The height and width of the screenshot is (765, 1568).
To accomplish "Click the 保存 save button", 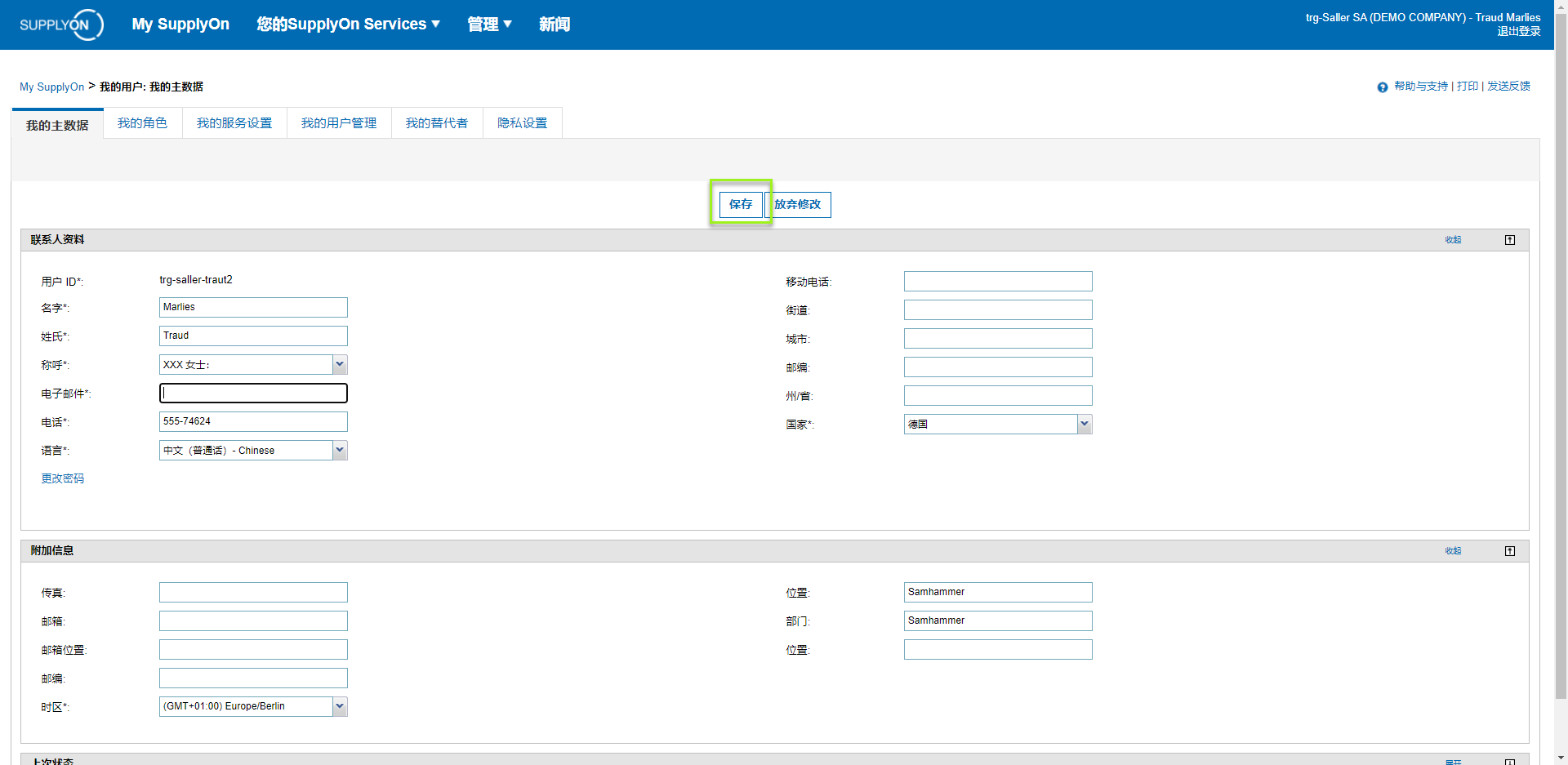I will click(x=741, y=204).
